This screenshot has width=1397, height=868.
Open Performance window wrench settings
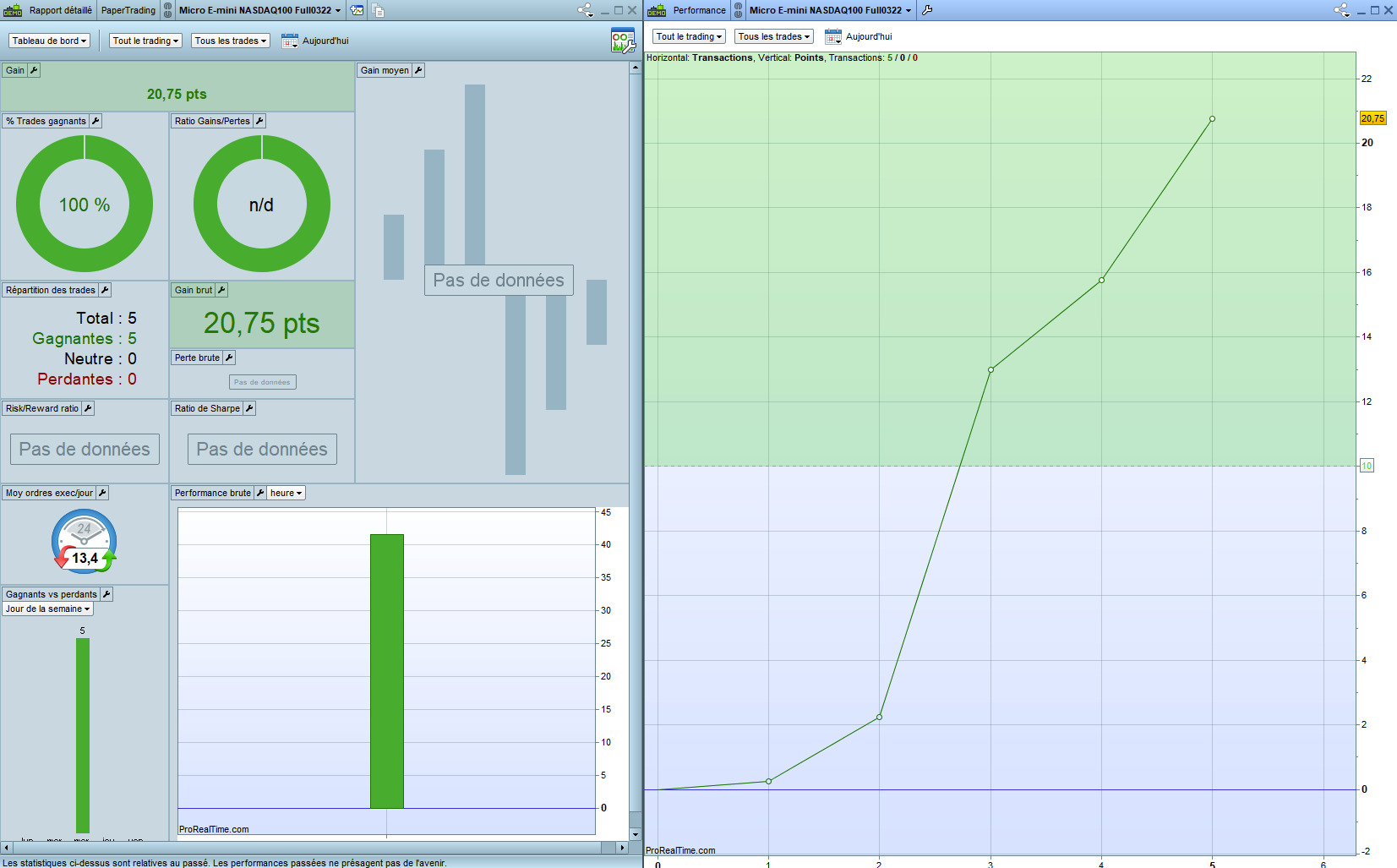(x=927, y=10)
